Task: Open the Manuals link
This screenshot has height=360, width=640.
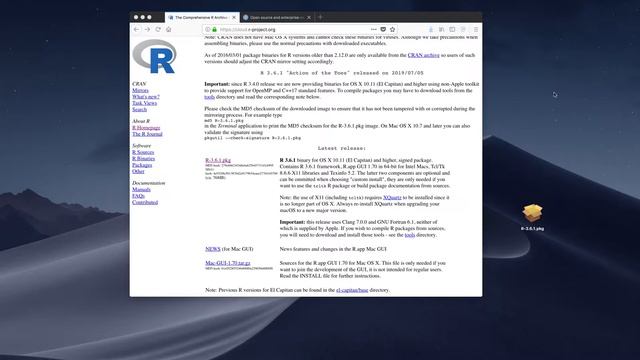Action: 141,189
